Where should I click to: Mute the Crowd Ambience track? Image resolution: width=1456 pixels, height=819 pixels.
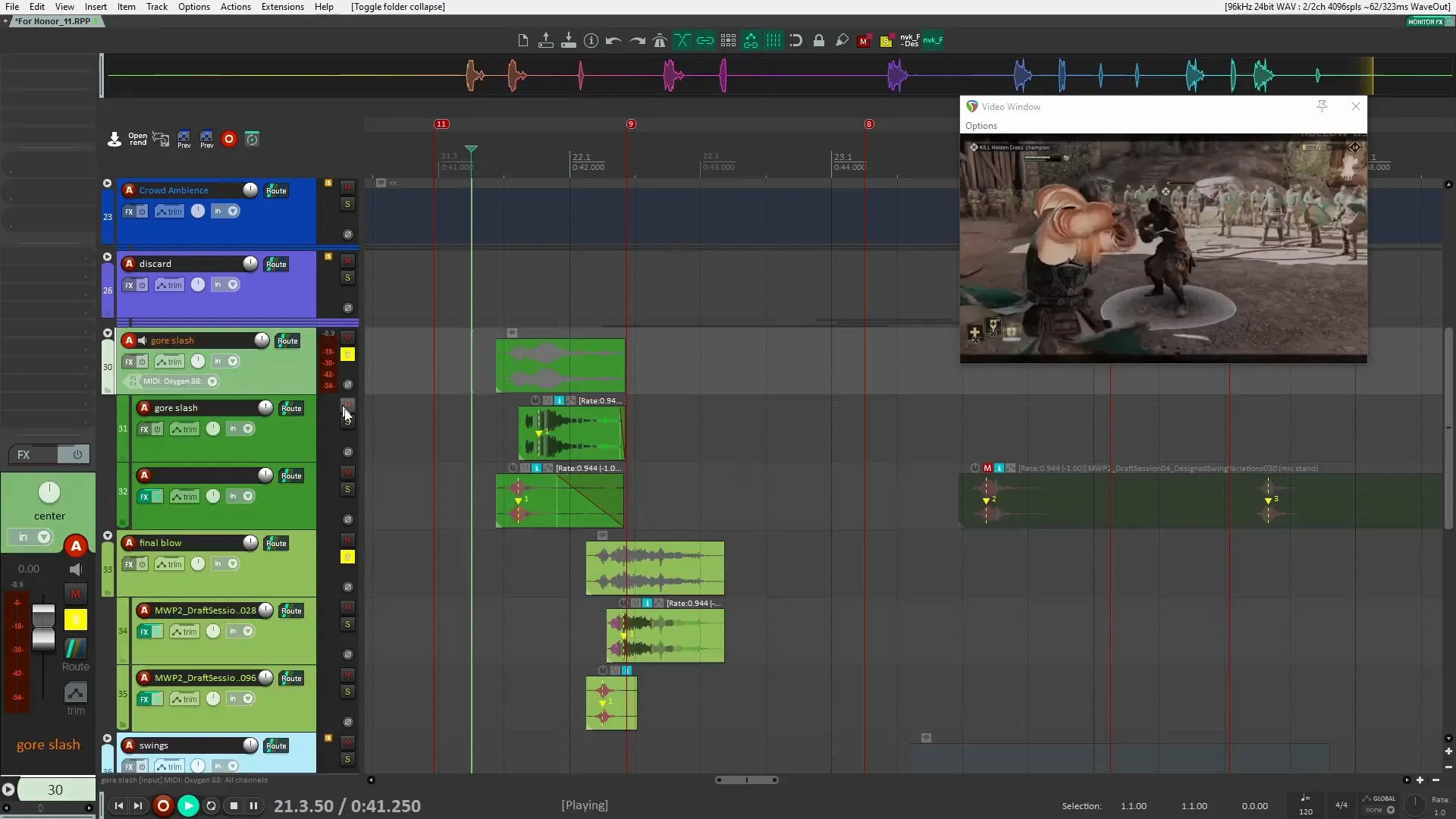tap(347, 187)
